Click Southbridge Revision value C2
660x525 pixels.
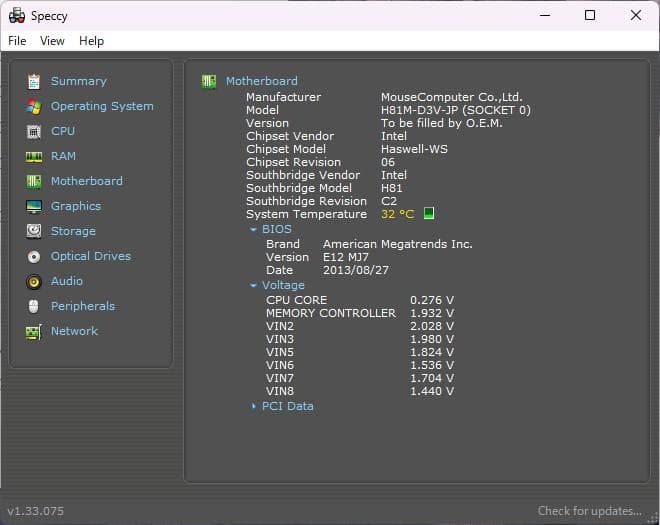point(389,201)
